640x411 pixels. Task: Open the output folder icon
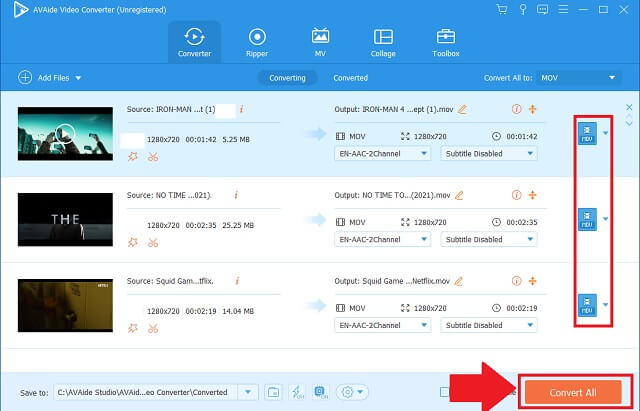click(x=273, y=392)
